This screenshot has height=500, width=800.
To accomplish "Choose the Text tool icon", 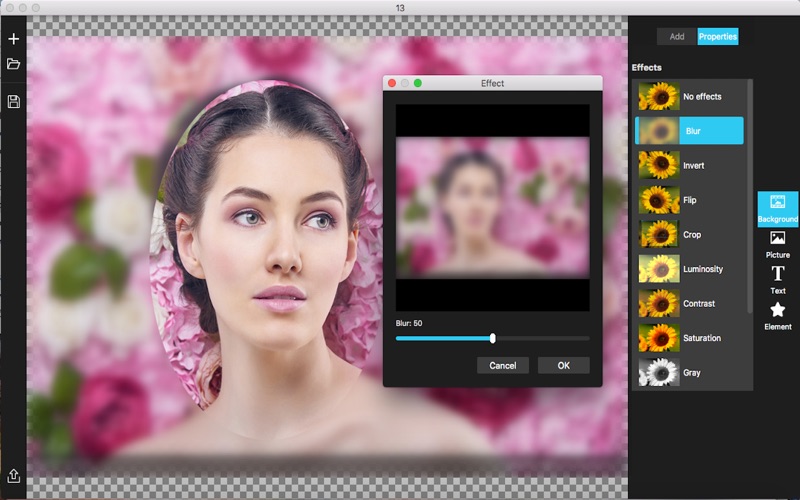I will point(777,280).
